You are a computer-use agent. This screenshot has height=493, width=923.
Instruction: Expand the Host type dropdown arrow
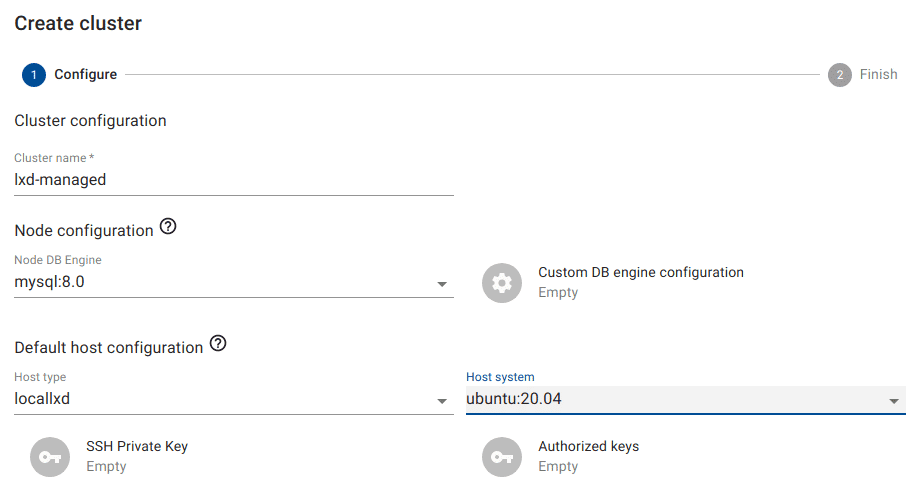[x=442, y=402]
